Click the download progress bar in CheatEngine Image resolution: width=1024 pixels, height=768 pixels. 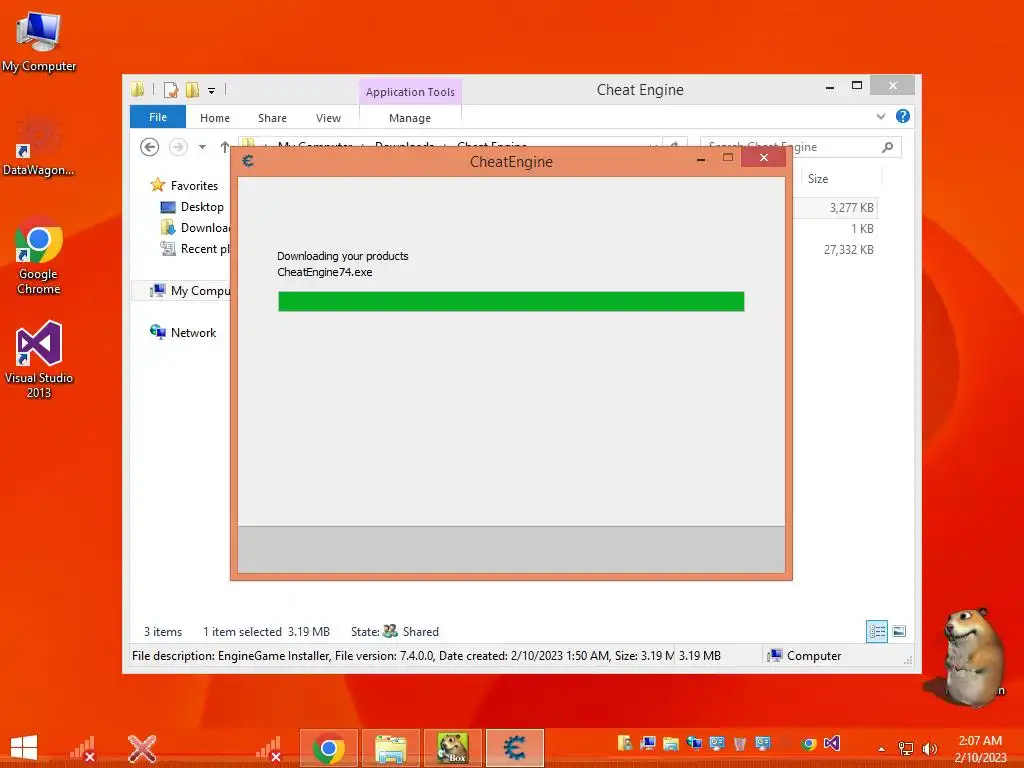pos(511,301)
